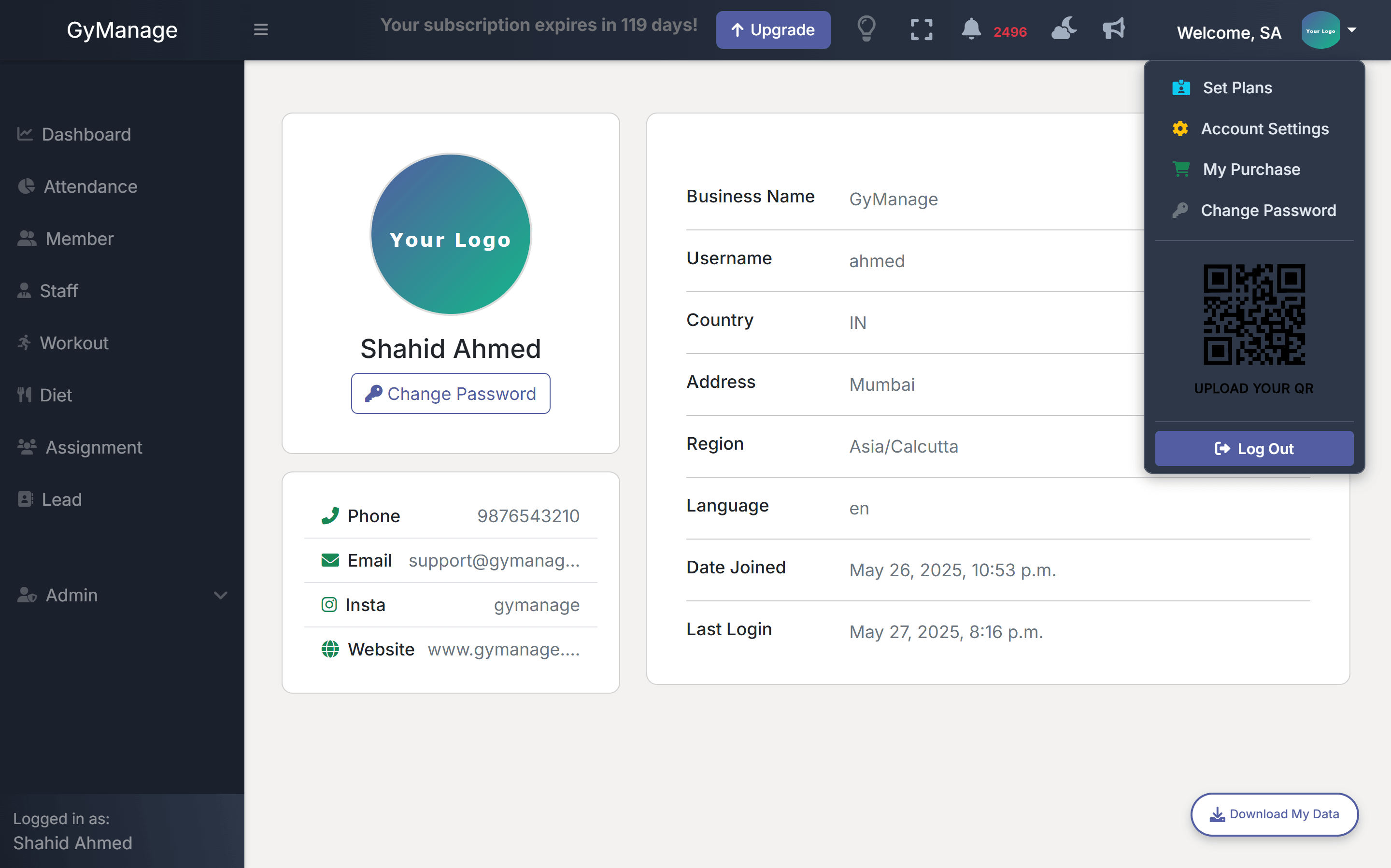Click the Website globe icon
Viewport: 1391px width, 868px height.
point(330,649)
